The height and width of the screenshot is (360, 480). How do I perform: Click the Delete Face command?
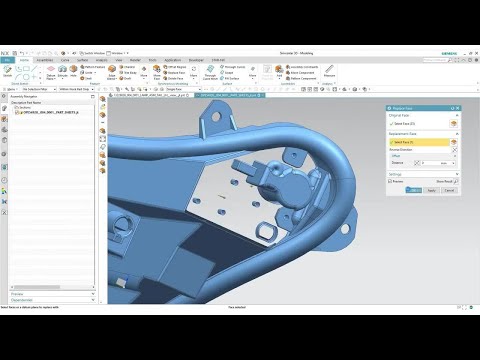(x=173, y=78)
